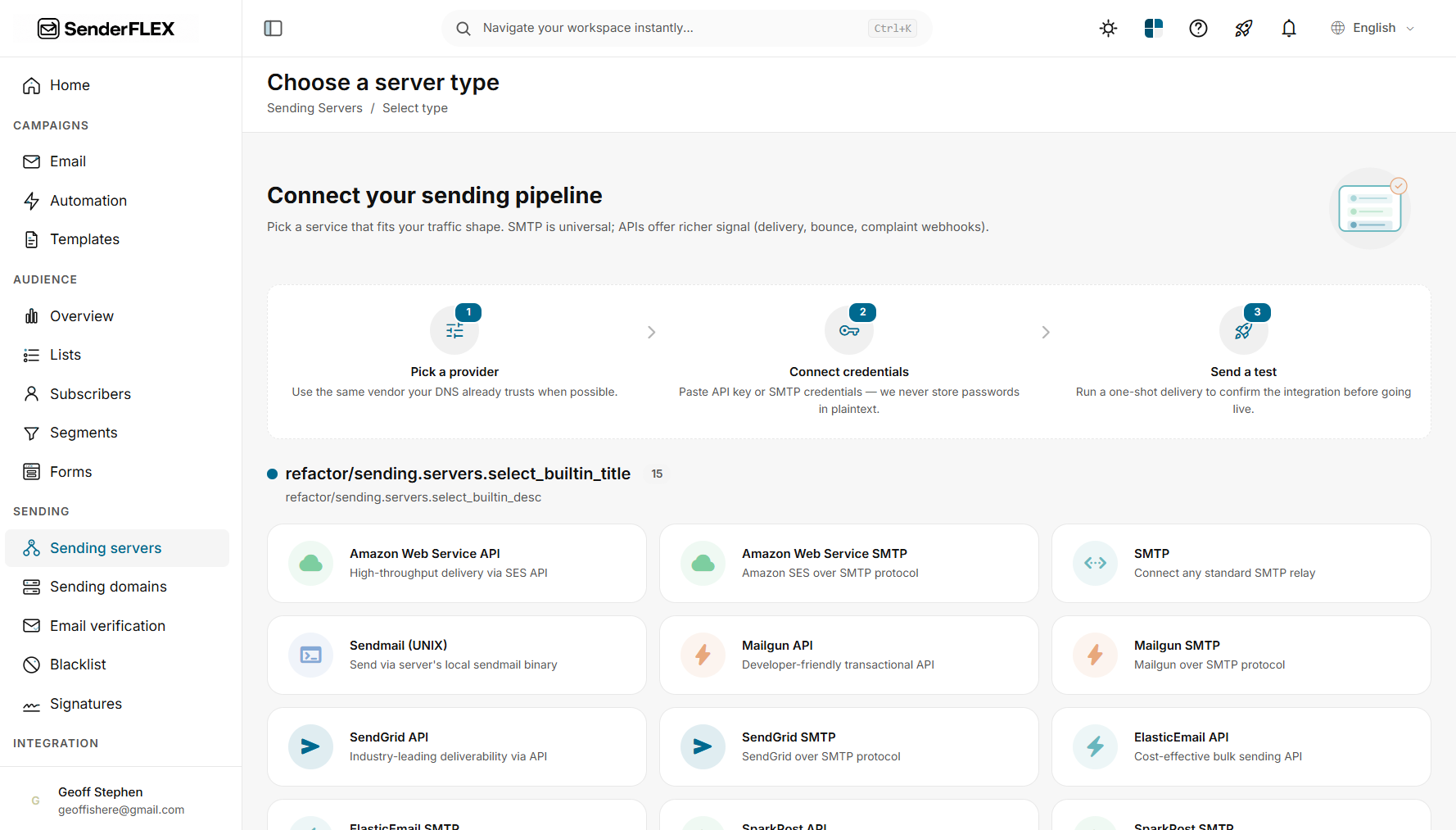Click the Connect credentials key icon

[849, 330]
